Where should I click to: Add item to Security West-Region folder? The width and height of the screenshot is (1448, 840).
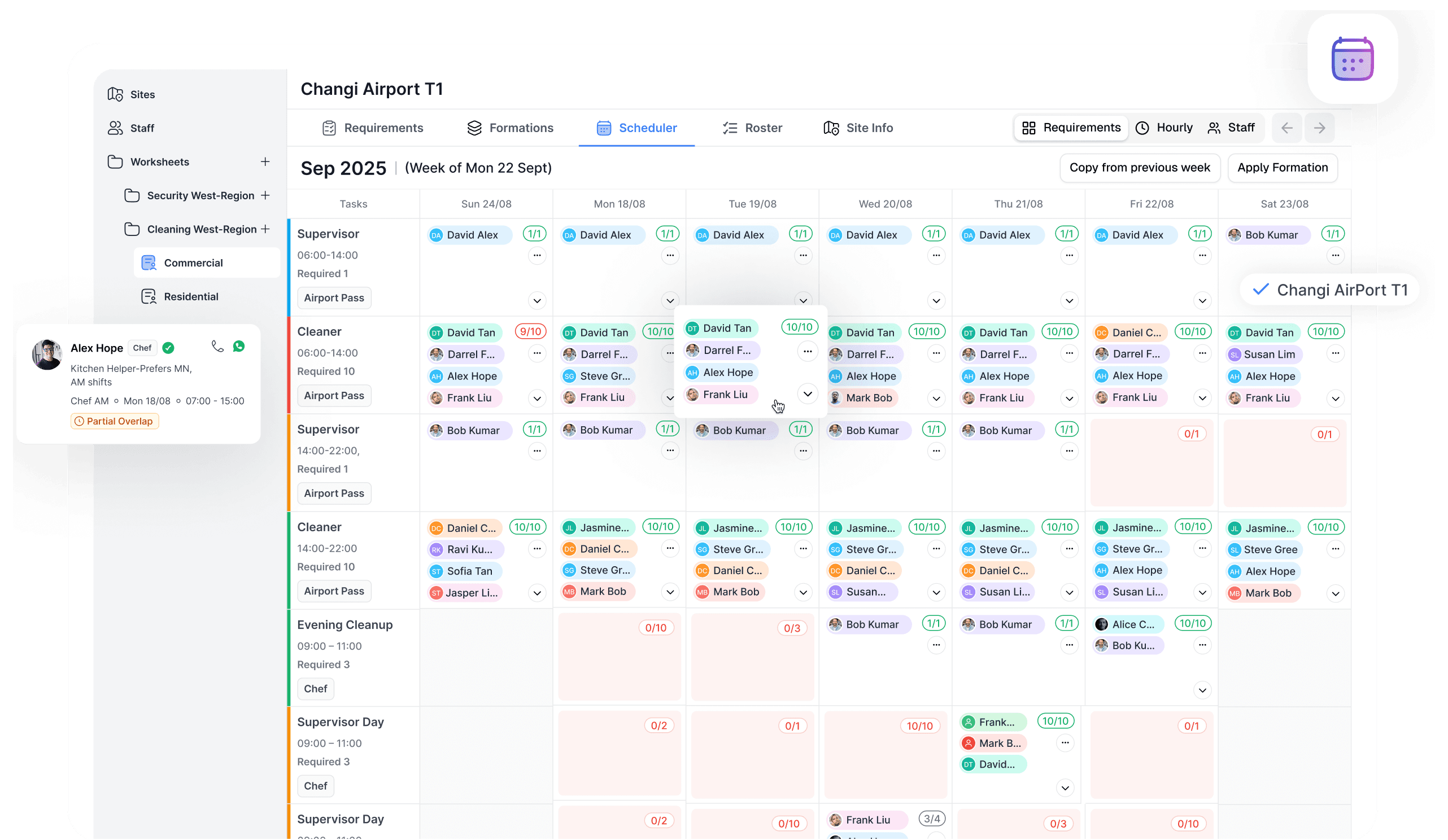click(265, 195)
